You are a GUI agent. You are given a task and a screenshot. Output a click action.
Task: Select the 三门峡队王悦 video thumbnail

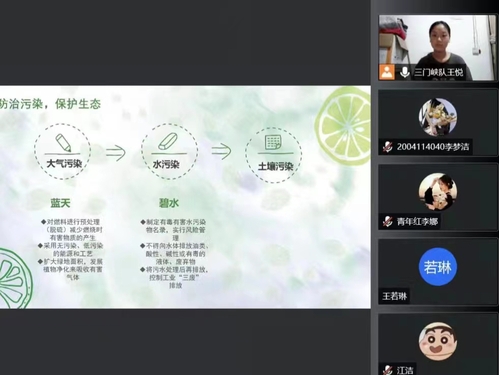(x=437, y=47)
